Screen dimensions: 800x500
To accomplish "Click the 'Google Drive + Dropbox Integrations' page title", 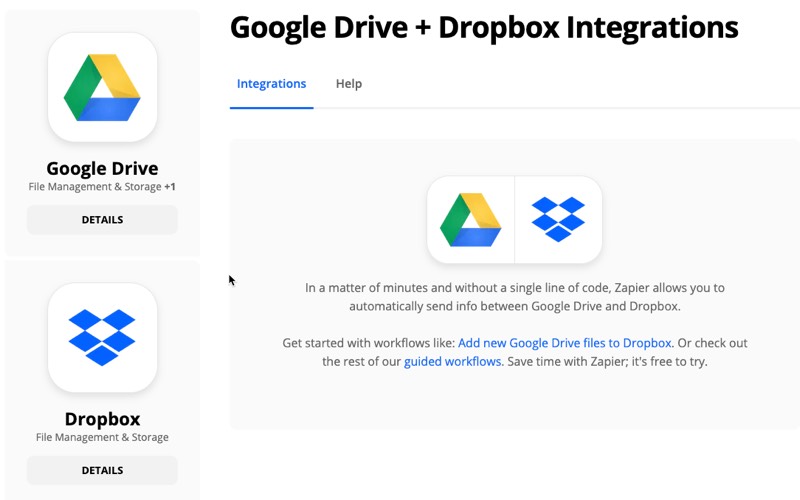I will click(x=484, y=28).
